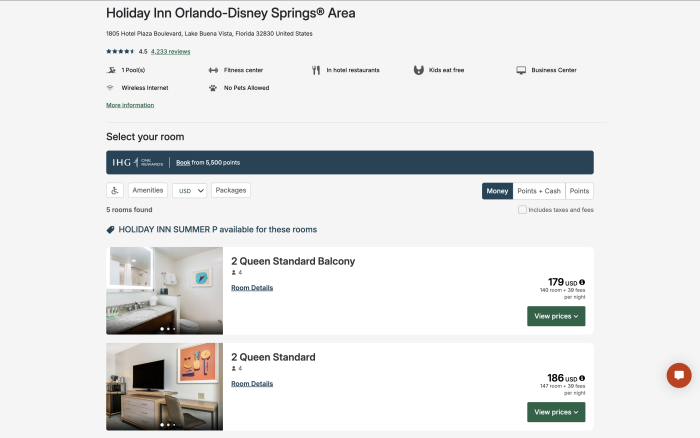Screen dimensions: 700x438
Task: Click the IHG One Rewards logo
Action: click(x=136, y=162)
